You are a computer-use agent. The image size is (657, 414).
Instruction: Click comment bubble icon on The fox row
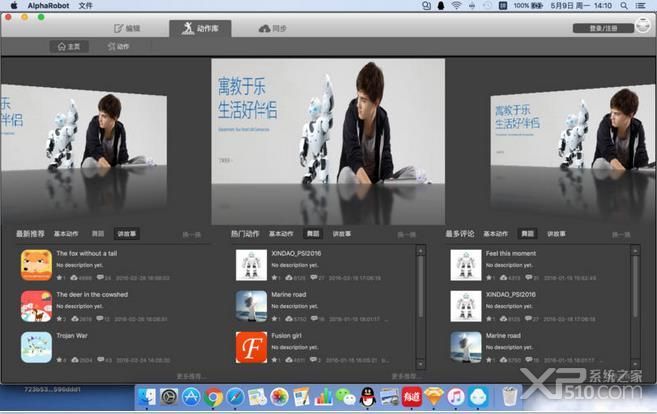click(x=100, y=277)
